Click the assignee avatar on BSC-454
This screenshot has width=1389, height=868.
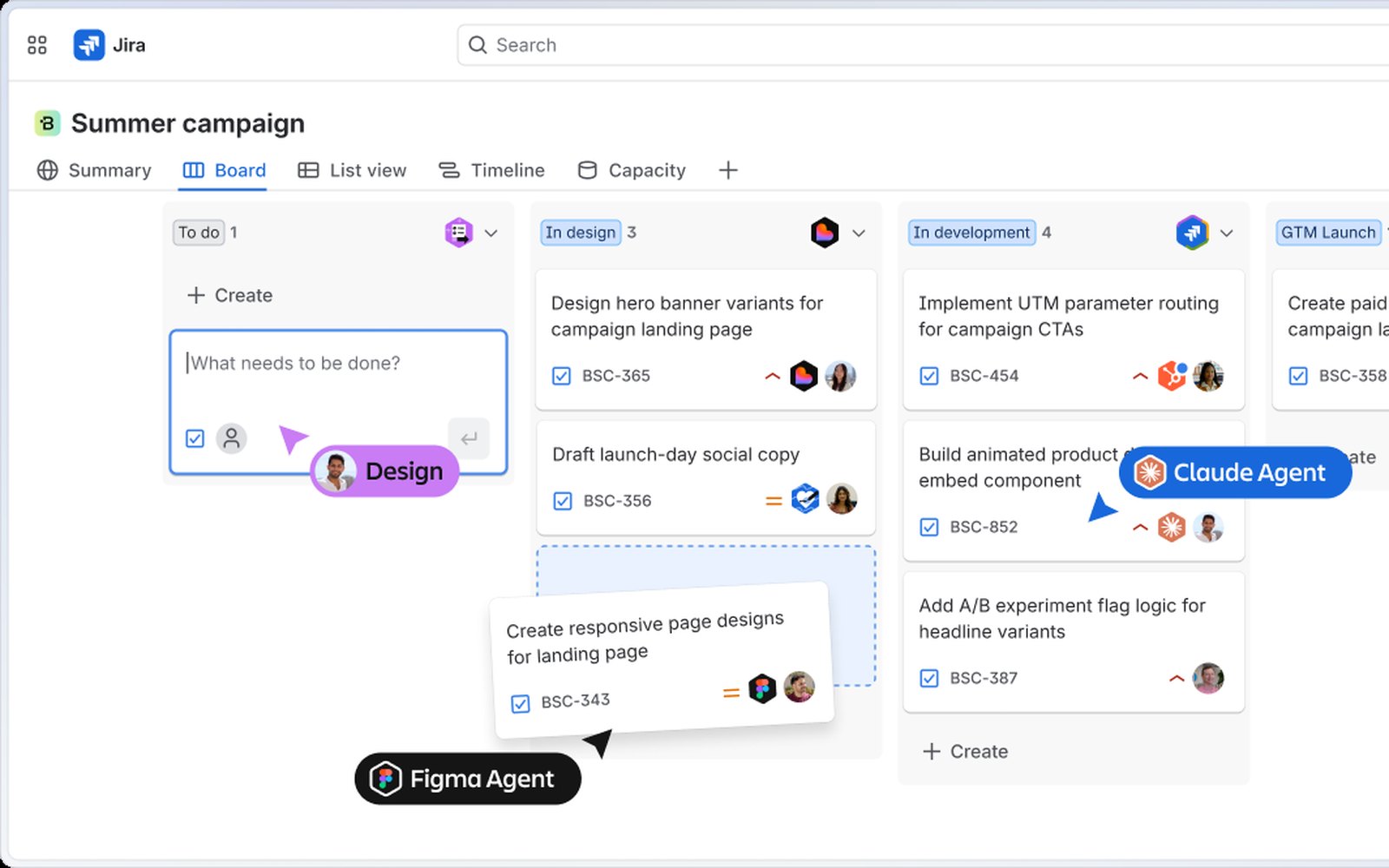(1208, 376)
